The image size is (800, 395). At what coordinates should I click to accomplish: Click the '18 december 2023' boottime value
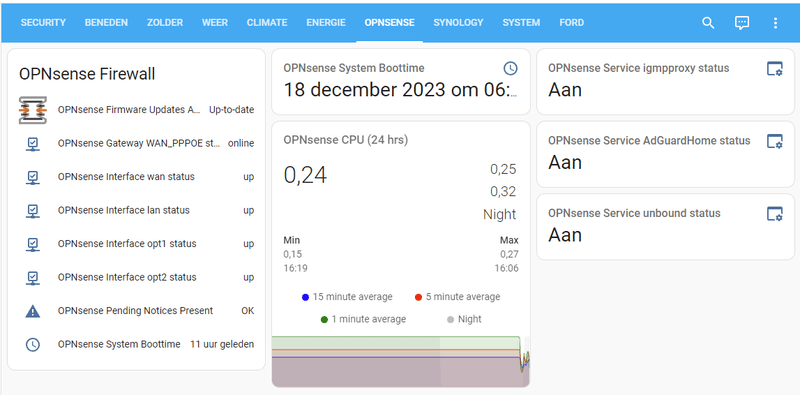point(401,90)
